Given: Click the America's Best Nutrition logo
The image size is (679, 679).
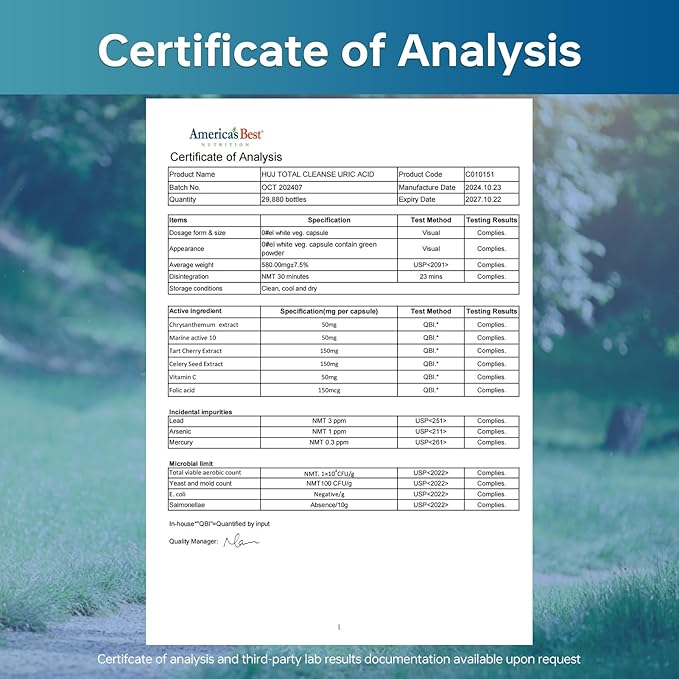Looking at the screenshot, I should [226, 136].
